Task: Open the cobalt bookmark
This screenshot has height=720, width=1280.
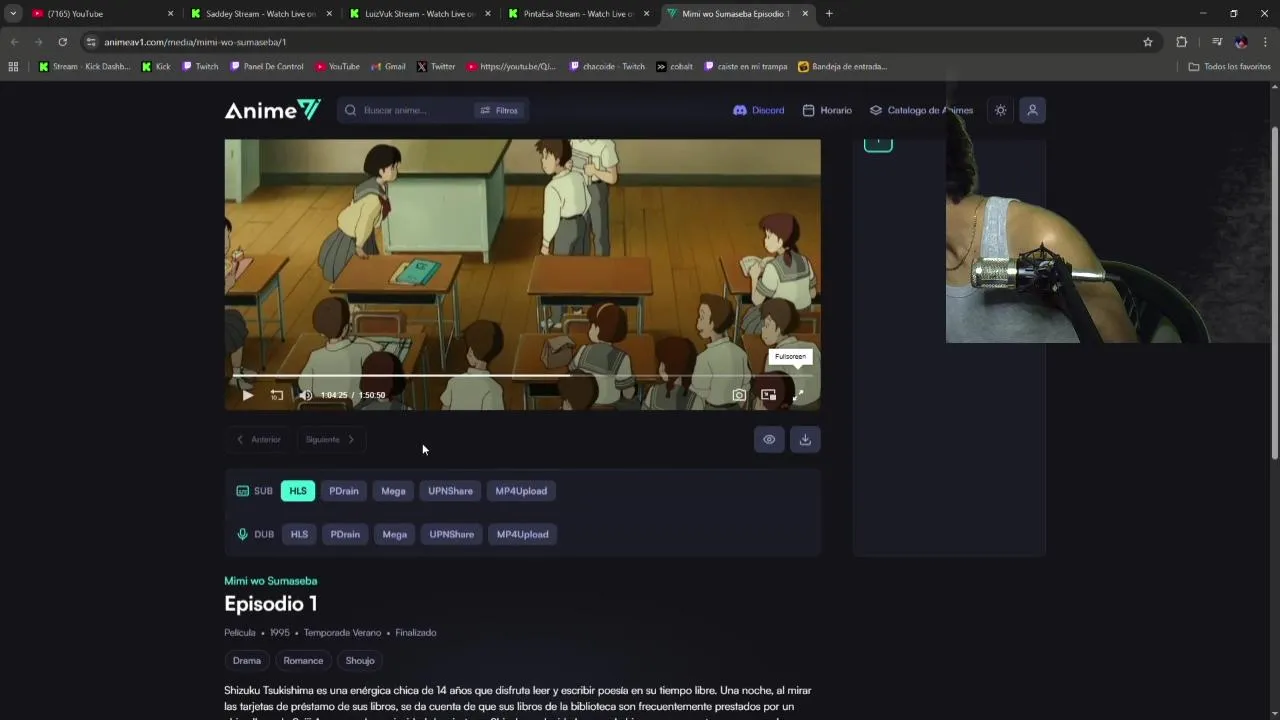Action: [674, 67]
